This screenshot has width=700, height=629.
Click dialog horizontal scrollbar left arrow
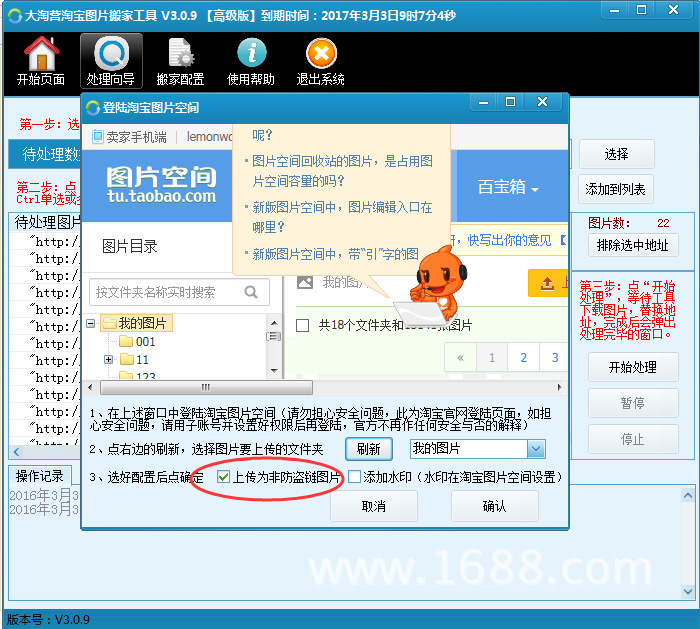pyautogui.click(x=91, y=387)
